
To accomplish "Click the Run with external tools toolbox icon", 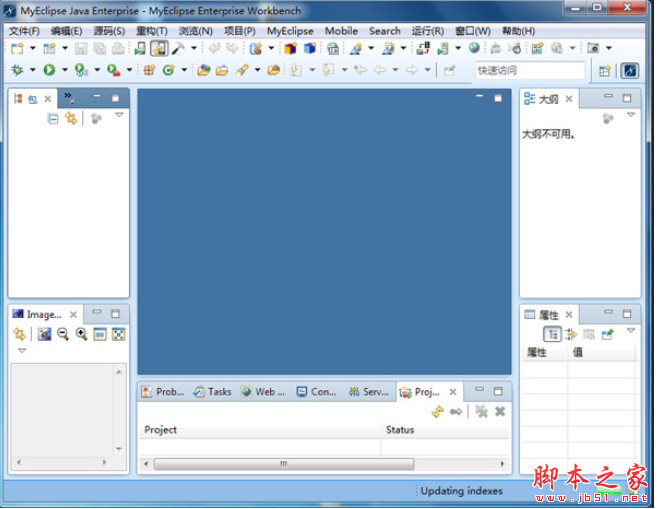I will point(113,70).
